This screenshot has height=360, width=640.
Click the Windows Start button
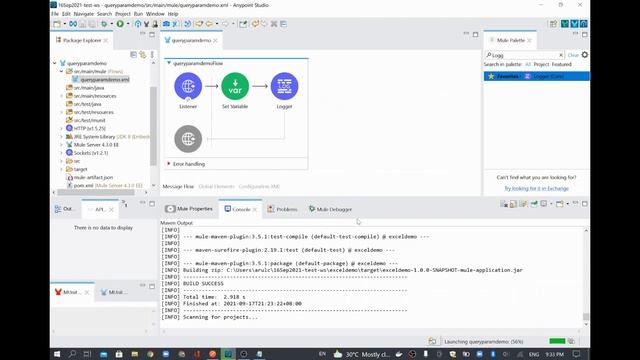[x=57, y=354]
